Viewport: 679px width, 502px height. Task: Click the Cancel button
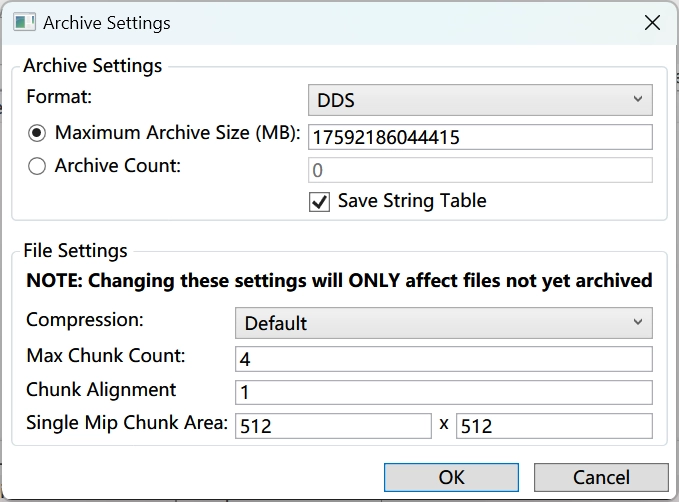(x=601, y=477)
